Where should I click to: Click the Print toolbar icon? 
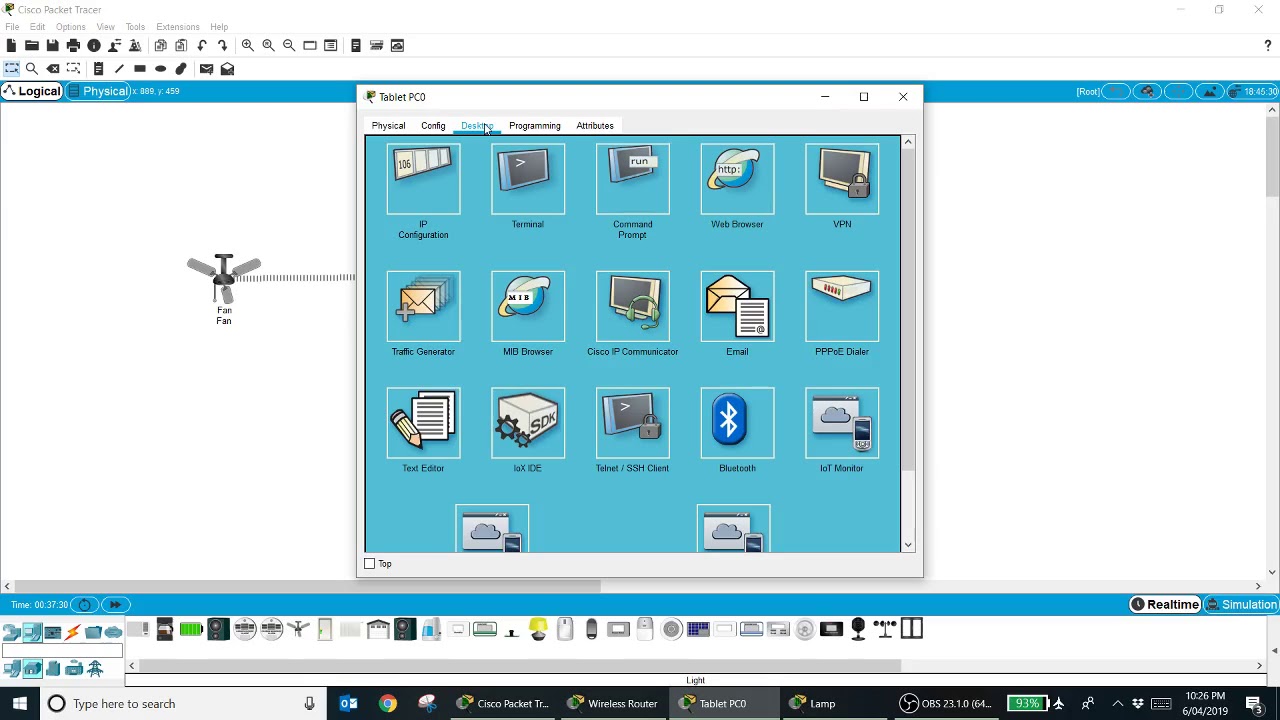73,45
